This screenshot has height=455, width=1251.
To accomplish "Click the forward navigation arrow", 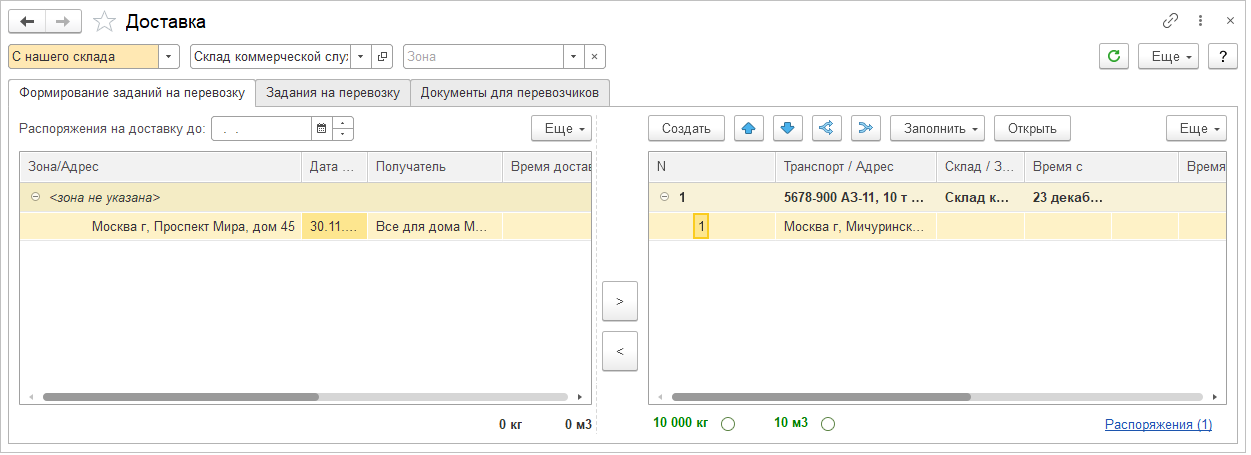I will [x=63, y=21].
